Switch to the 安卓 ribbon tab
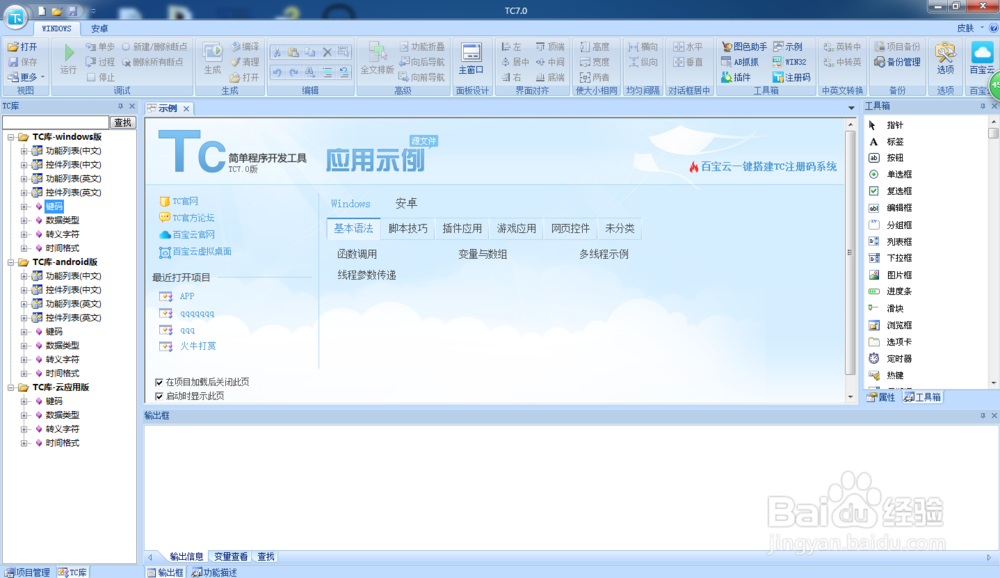Image resolution: width=1000 pixels, height=578 pixels. (x=99, y=29)
